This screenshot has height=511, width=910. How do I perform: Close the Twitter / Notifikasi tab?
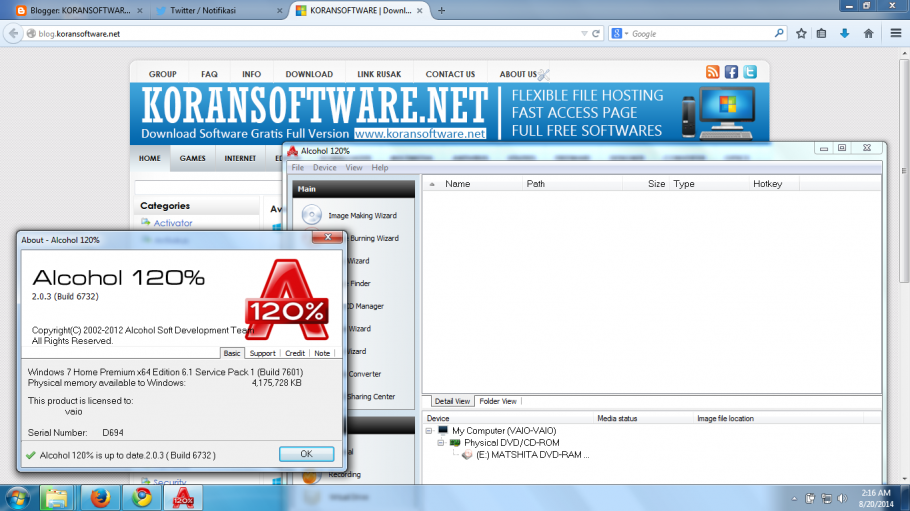(280, 10)
